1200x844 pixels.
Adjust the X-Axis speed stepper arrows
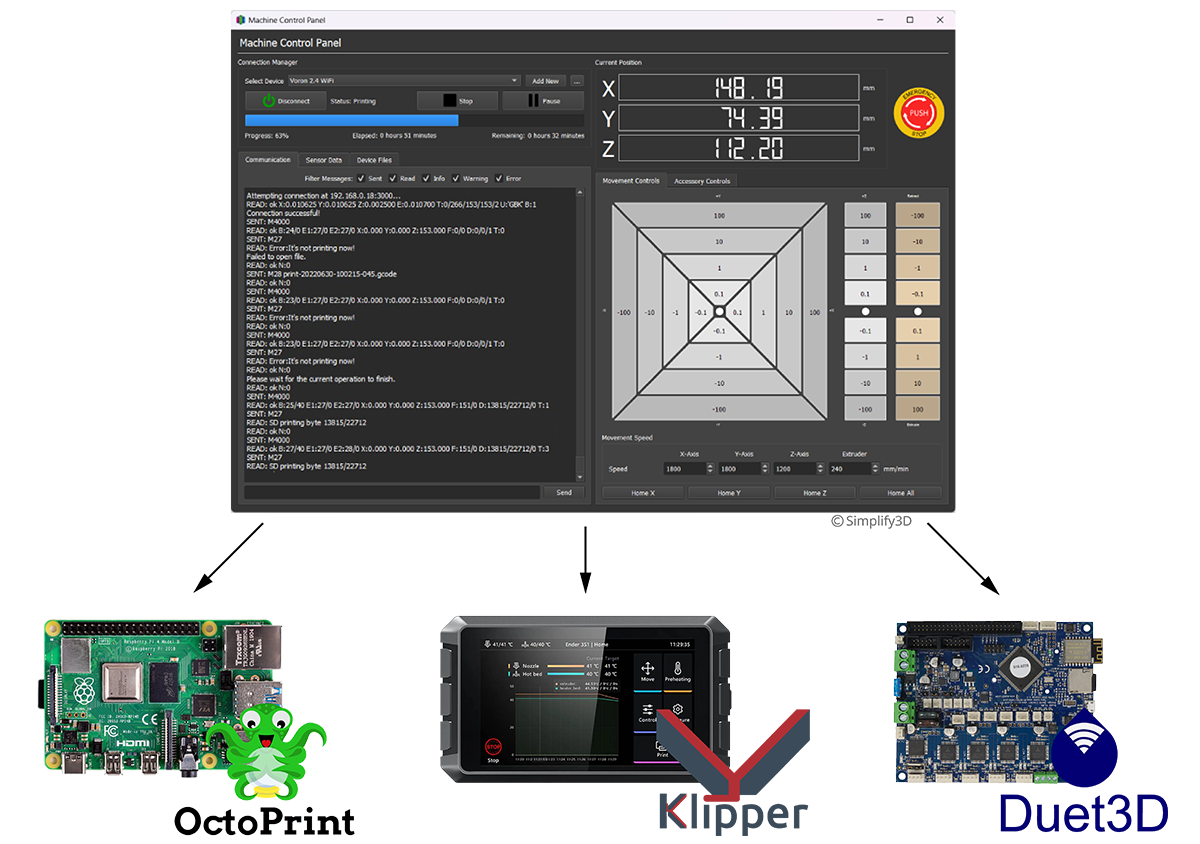click(710, 469)
